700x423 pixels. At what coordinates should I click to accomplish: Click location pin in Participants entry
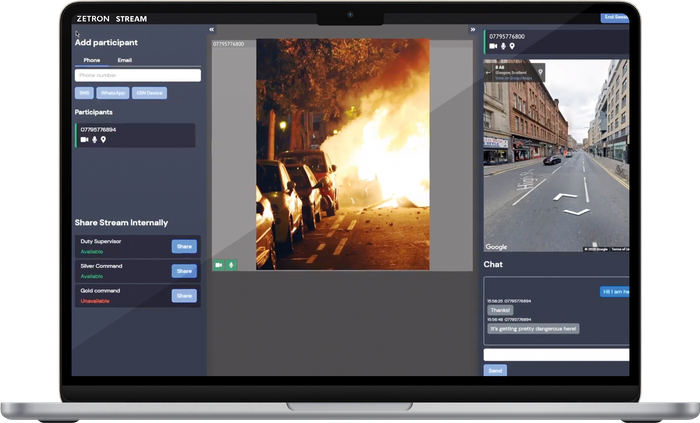103,139
